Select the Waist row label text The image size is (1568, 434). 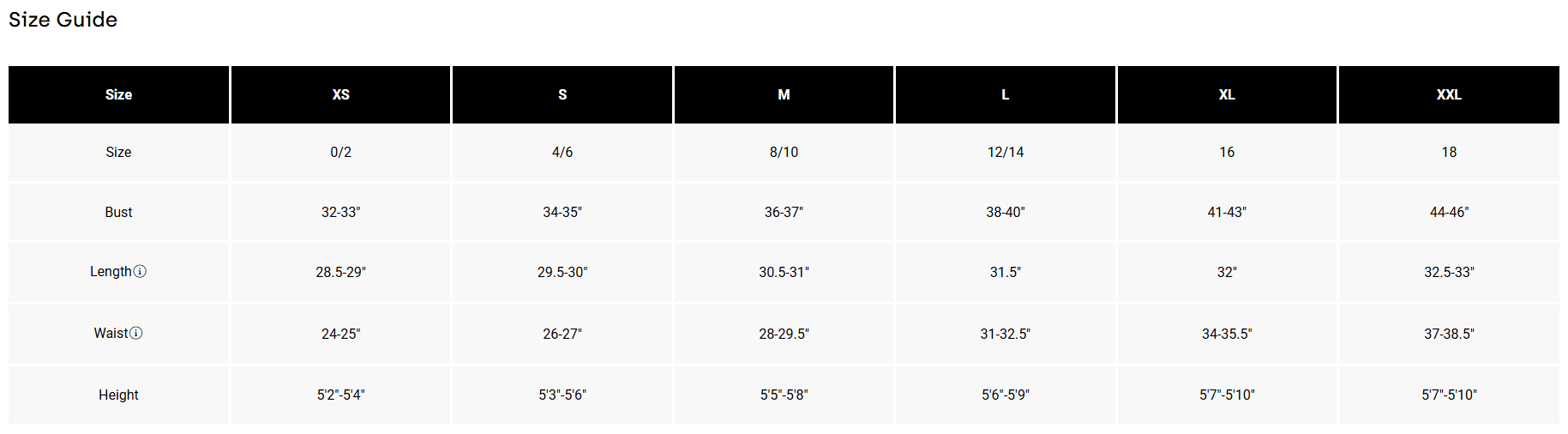point(111,334)
